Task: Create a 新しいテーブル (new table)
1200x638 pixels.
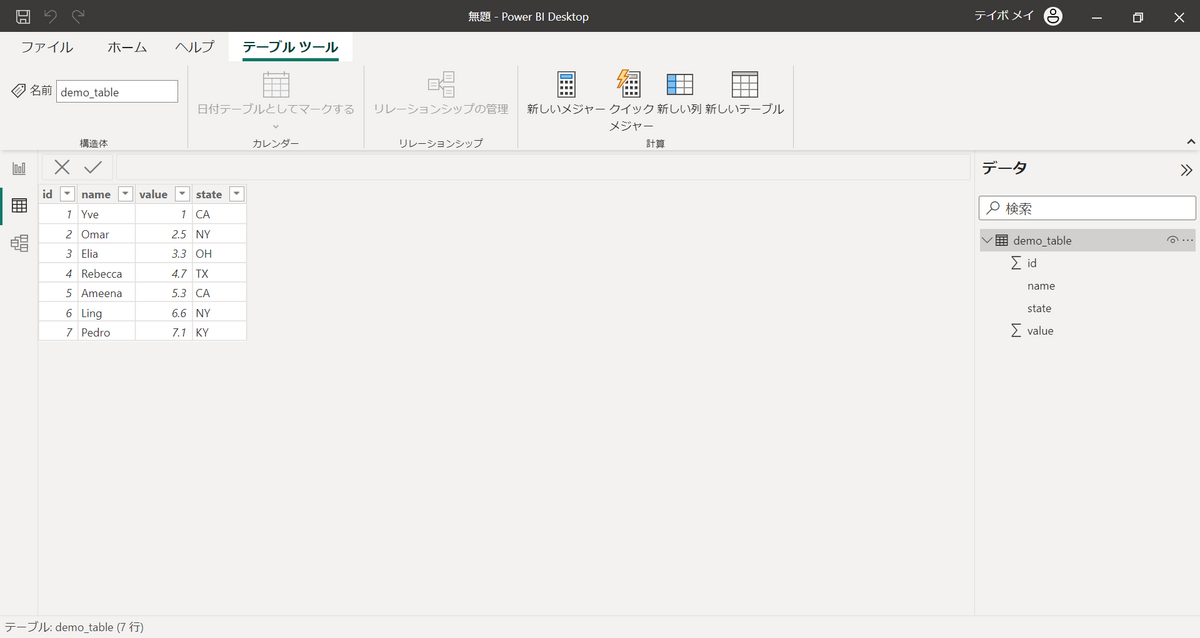Action: pyautogui.click(x=744, y=97)
